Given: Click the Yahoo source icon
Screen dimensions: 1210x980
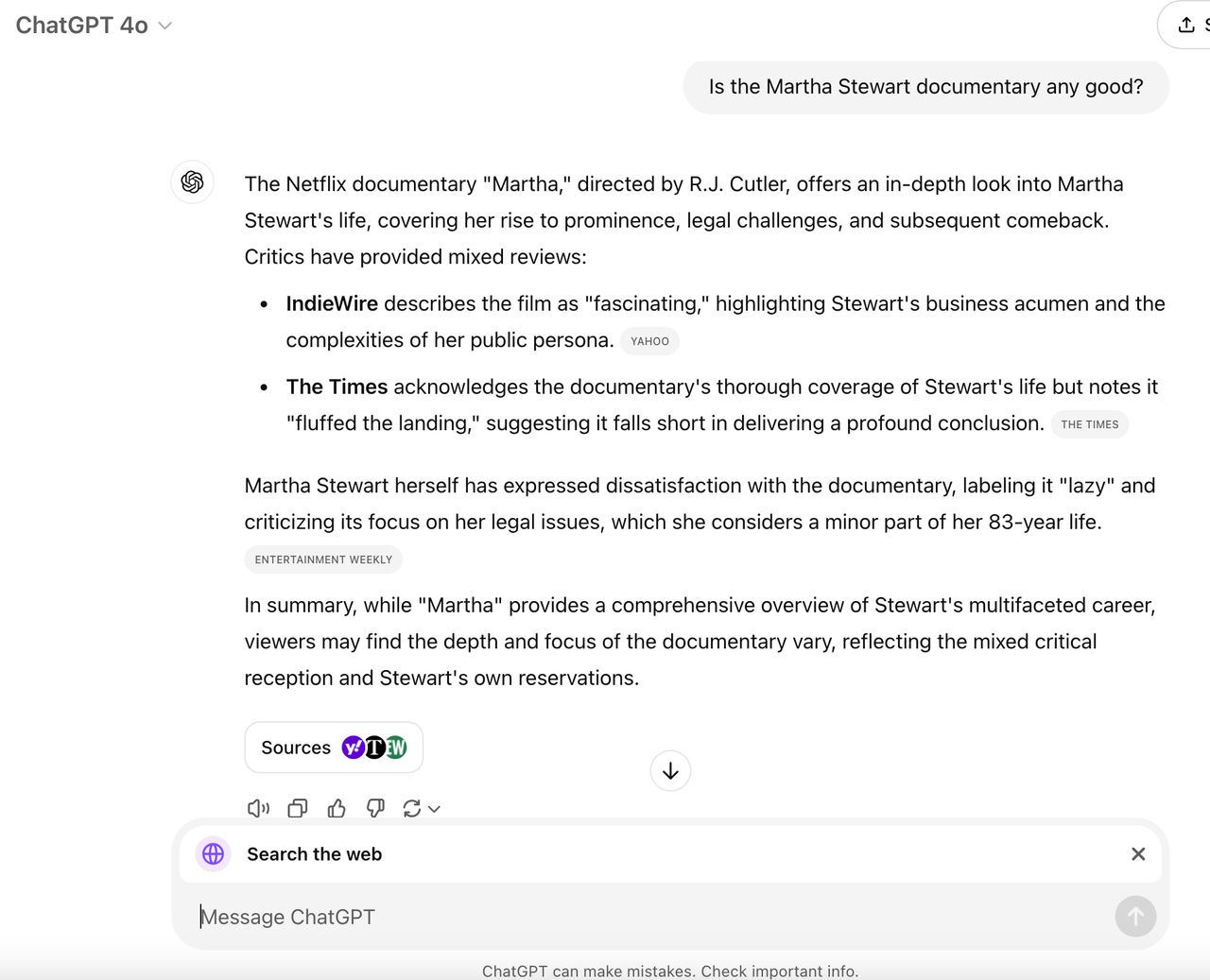Looking at the screenshot, I should [354, 748].
